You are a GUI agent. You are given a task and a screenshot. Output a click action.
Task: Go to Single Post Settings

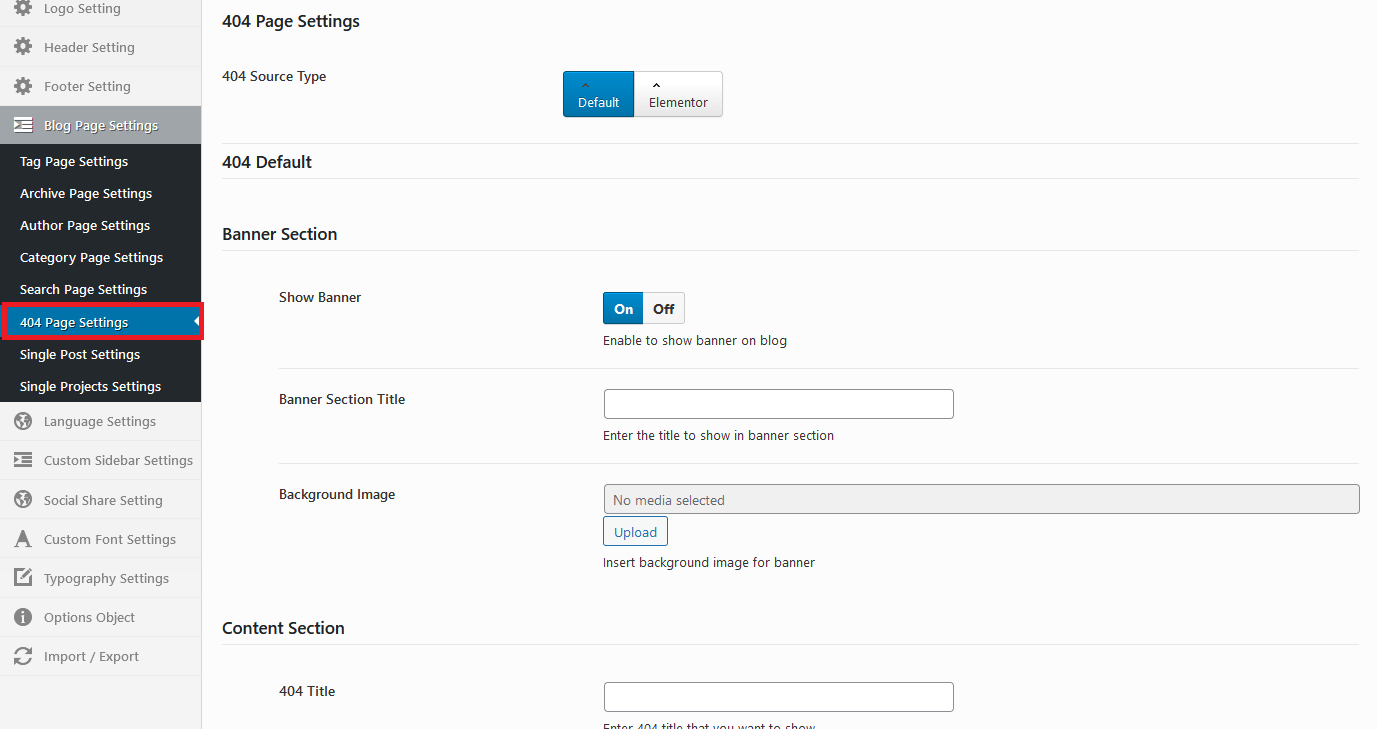pyautogui.click(x=80, y=354)
